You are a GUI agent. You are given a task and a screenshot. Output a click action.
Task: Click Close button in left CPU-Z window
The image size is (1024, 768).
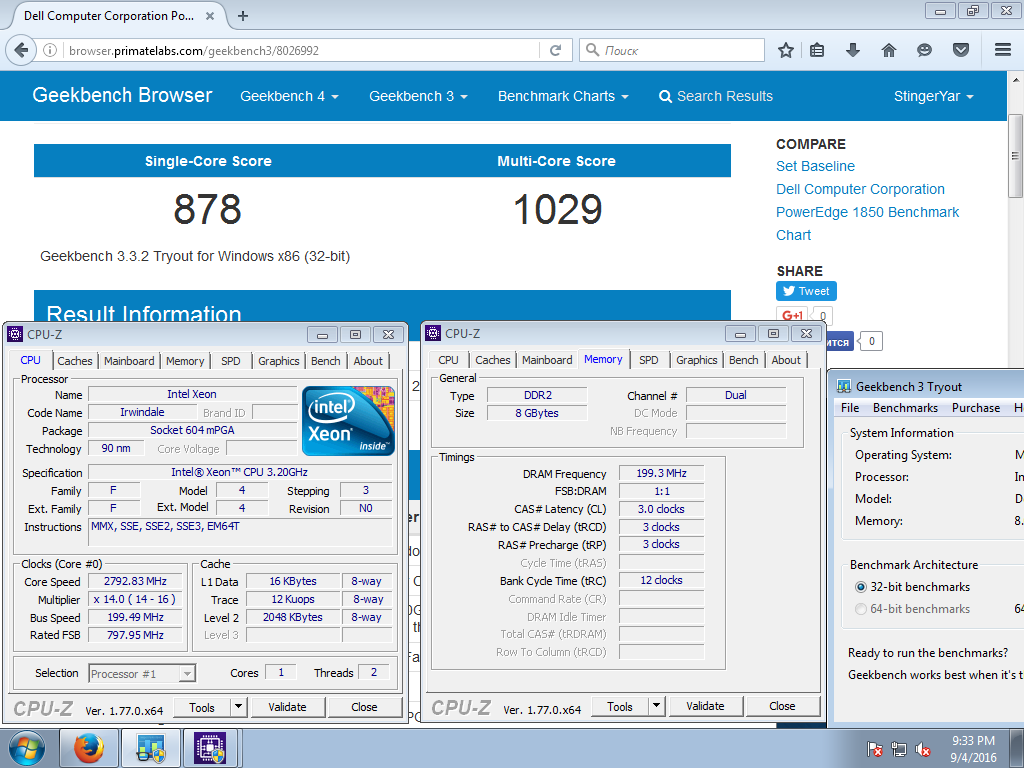click(364, 707)
